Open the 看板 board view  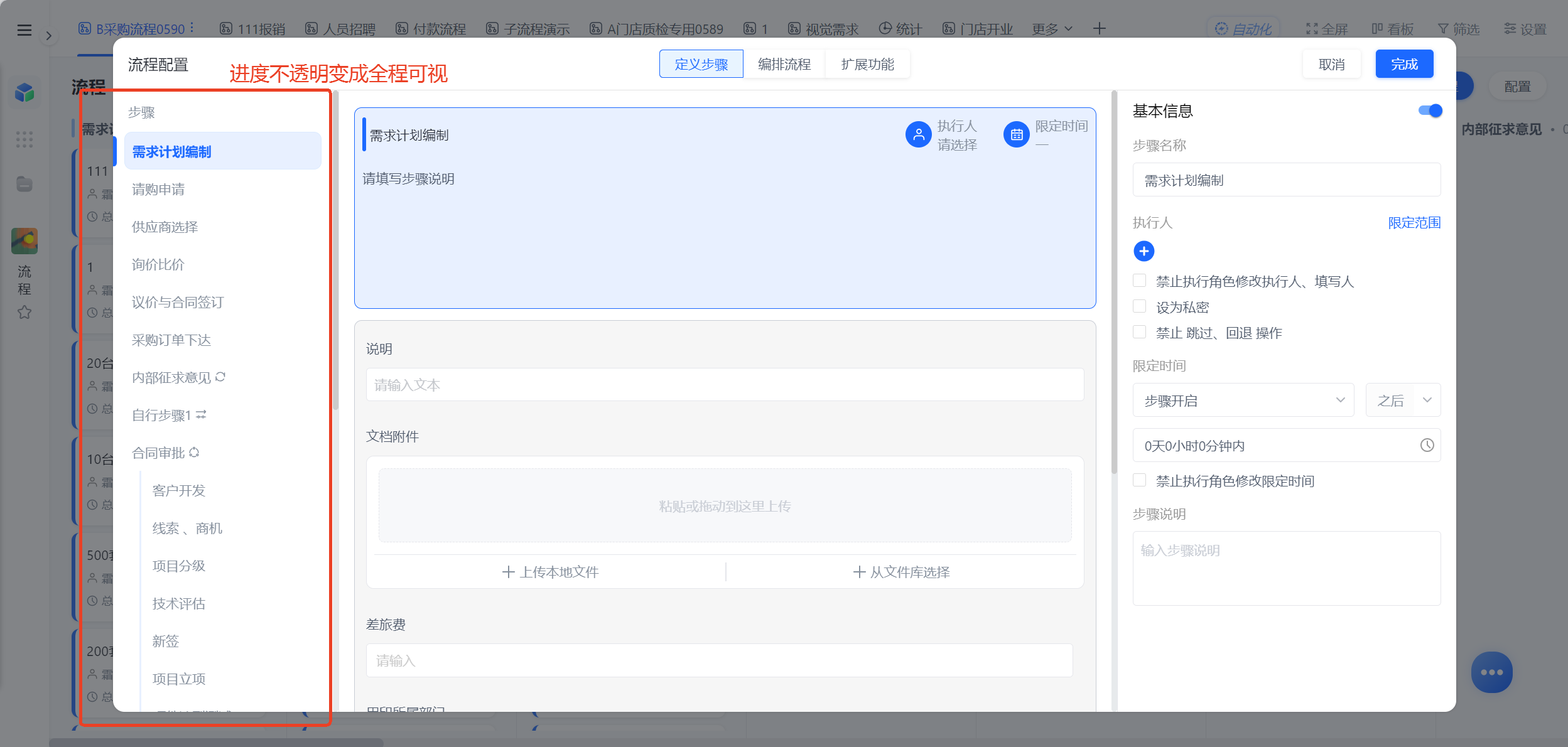pos(1392,29)
